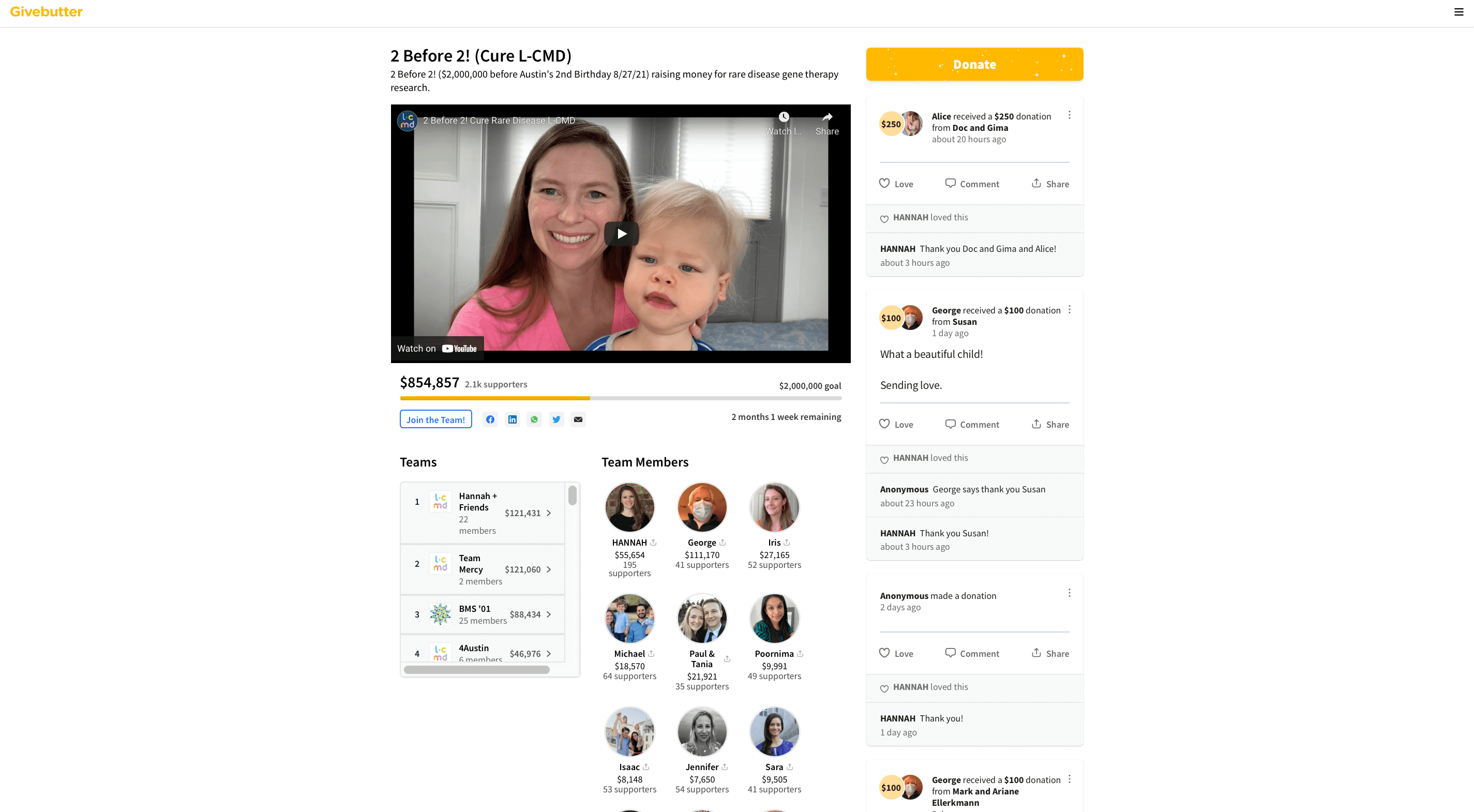
Task: Open HANNAH's profile photo
Action: point(629,507)
